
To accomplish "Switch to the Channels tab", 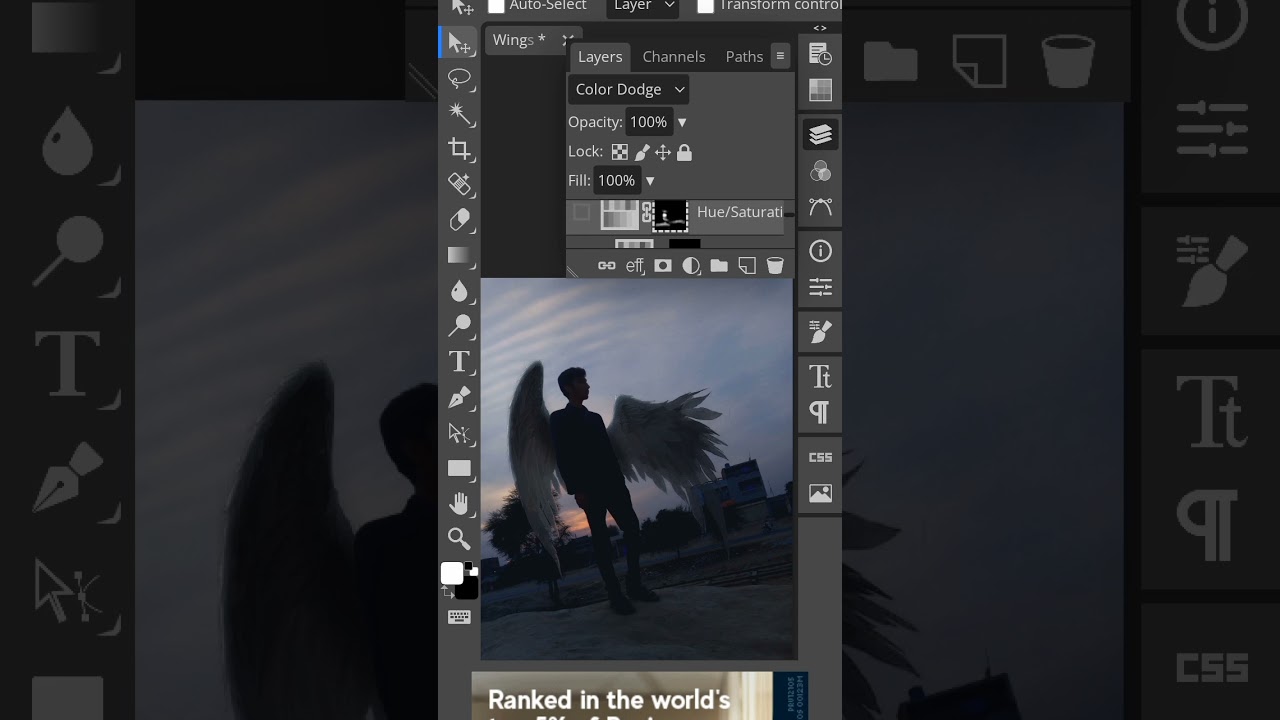I will tap(674, 57).
